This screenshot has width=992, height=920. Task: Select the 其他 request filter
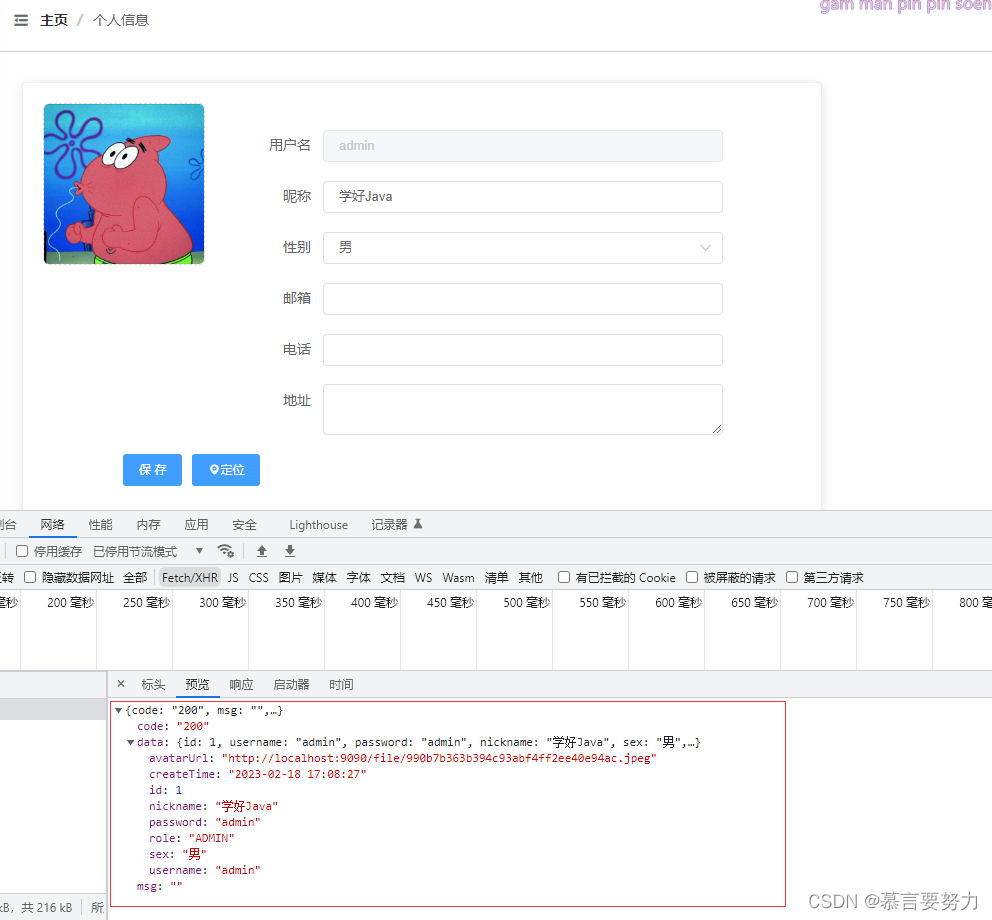pyautogui.click(x=531, y=578)
